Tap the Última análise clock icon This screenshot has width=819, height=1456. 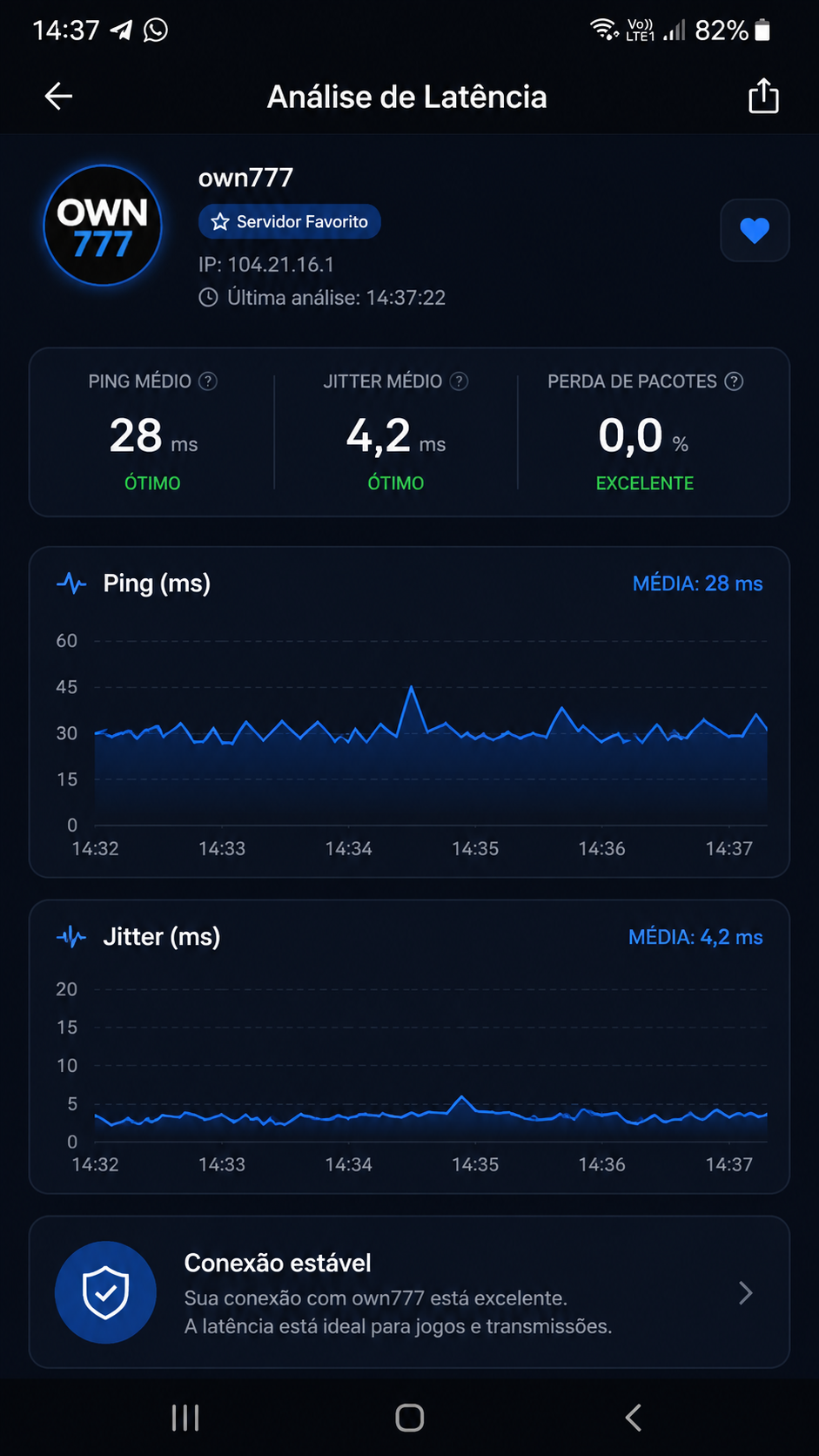point(208,298)
